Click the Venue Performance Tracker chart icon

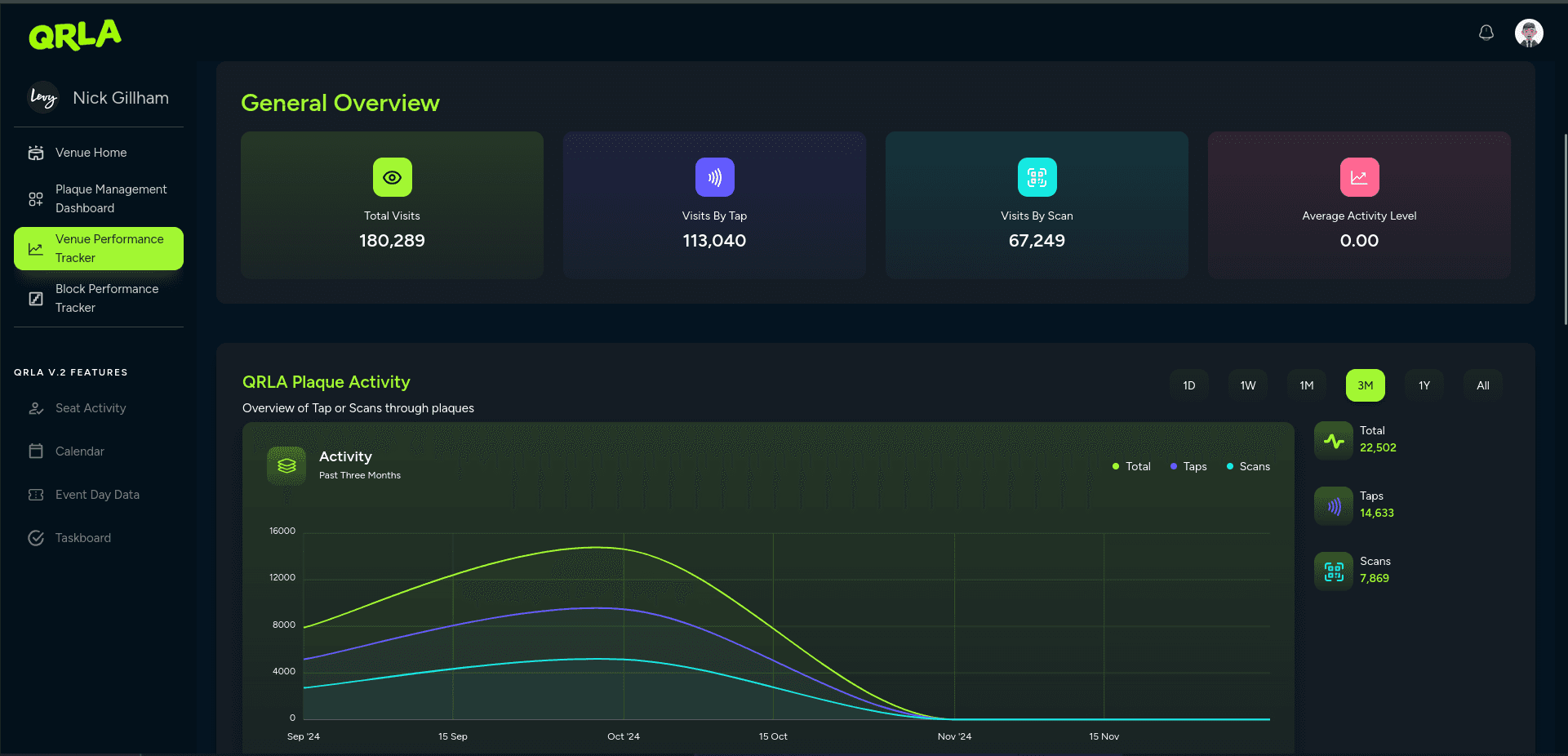(x=36, y=248)
